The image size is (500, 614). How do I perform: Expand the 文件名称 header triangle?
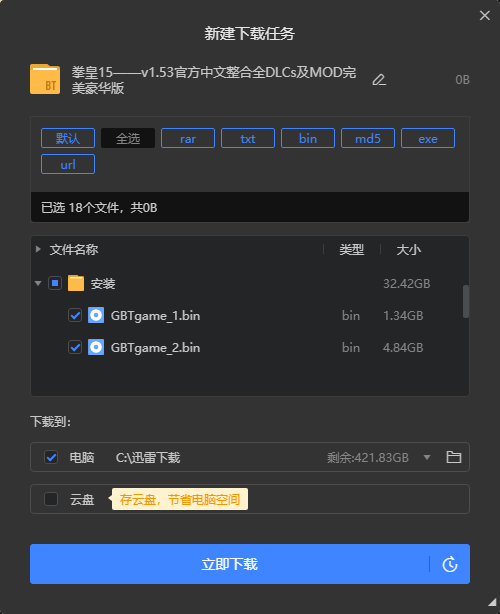(38, 249)
